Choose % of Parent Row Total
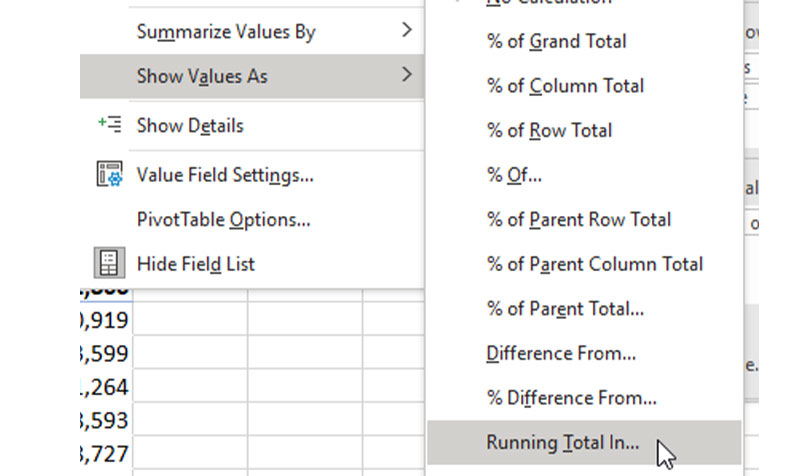 [585, 219]
